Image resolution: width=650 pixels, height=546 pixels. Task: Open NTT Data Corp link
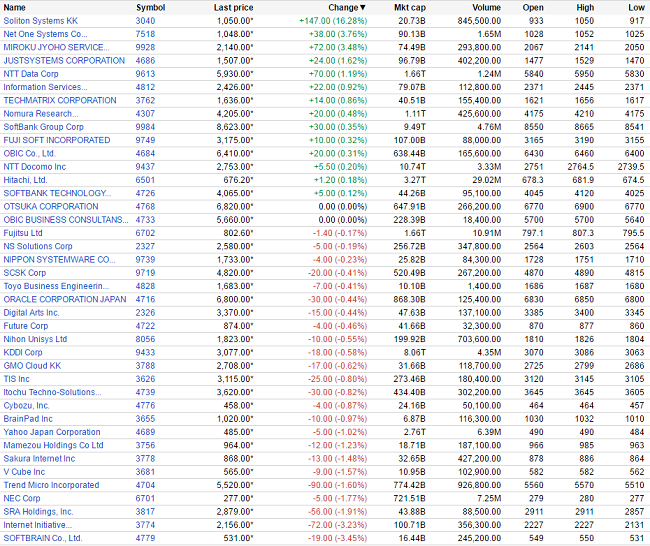(31, 74)
